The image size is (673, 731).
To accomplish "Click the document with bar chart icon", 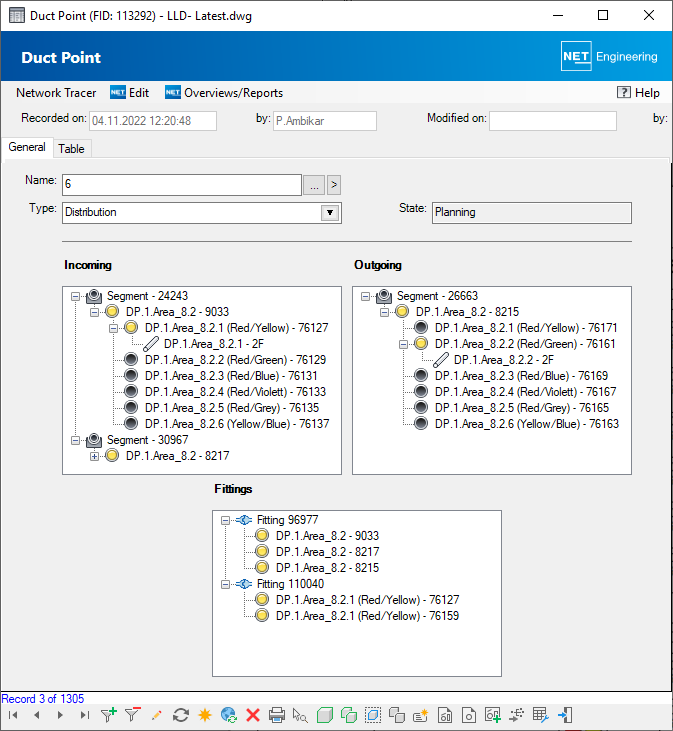I will (x=445, y=715).
